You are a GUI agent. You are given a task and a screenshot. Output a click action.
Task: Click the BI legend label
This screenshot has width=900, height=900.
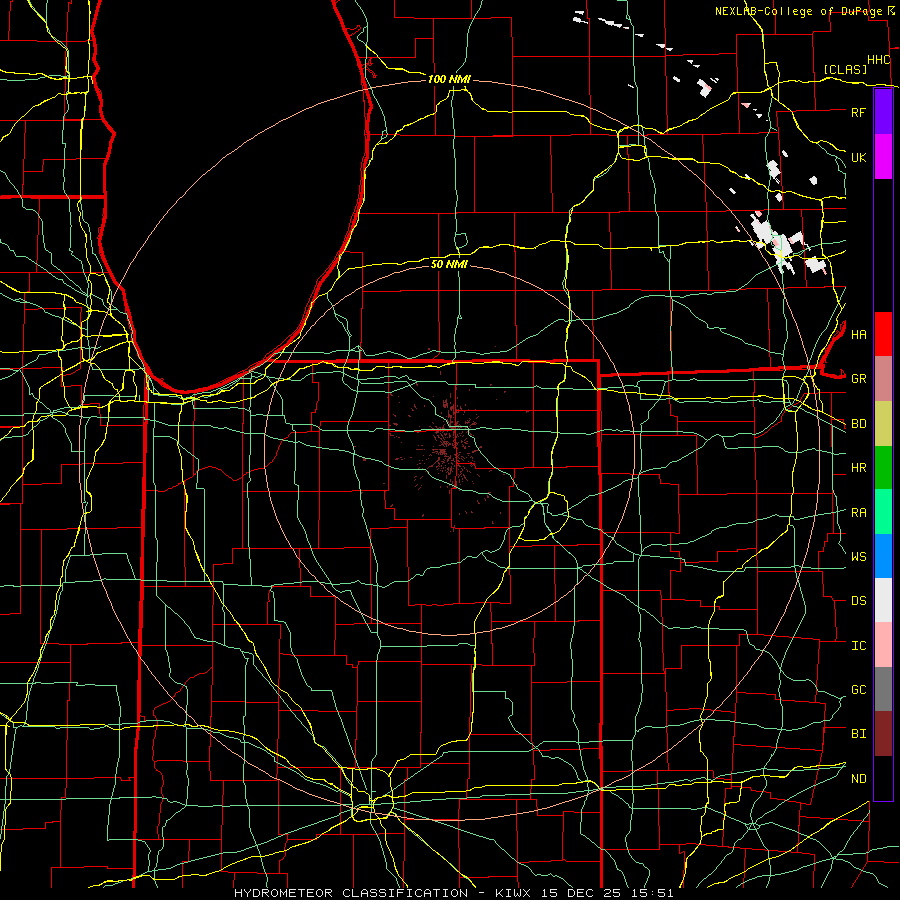coord(858,734)
